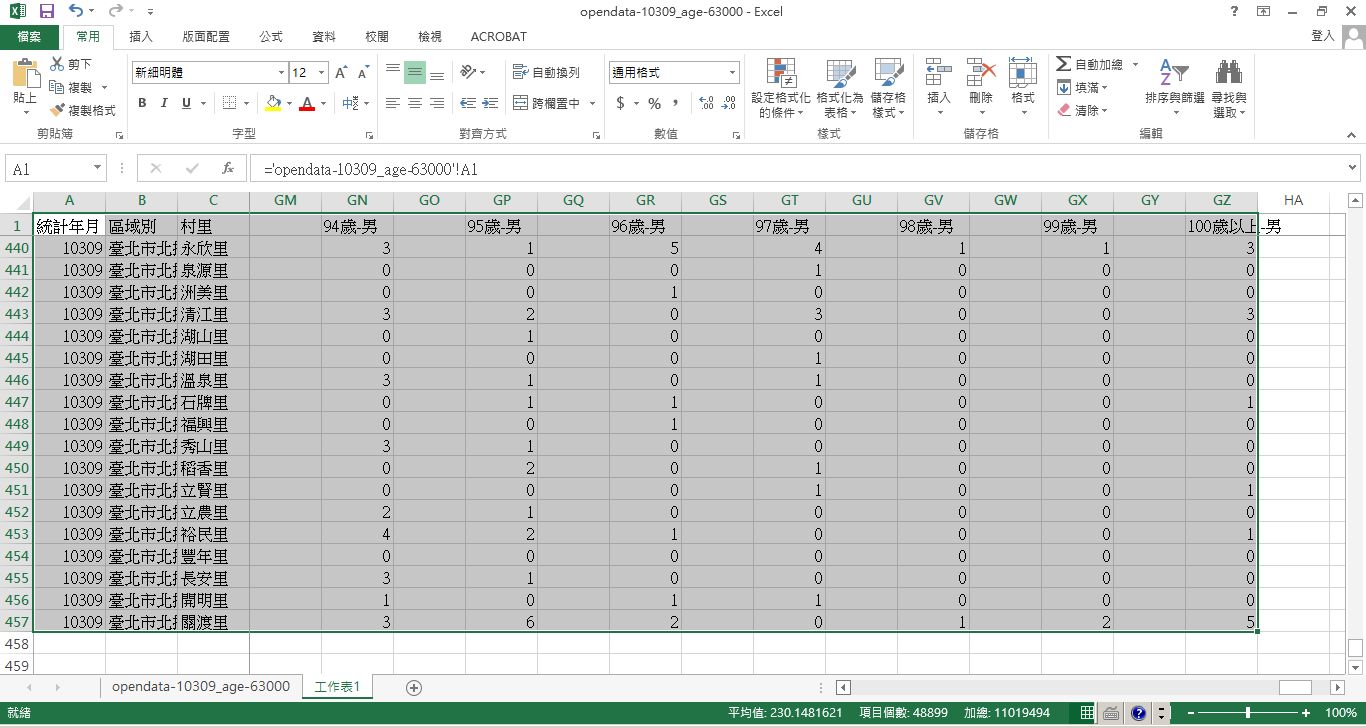Screen dimensions: 1366x728
Task: Click inside the formula bar text field
Action: coord(800,169)
